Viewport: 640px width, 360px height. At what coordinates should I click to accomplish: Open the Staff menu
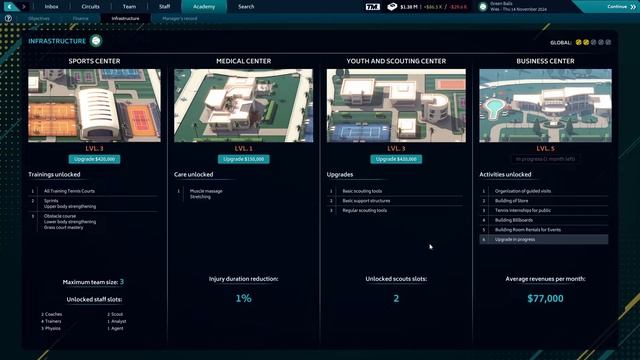(x=164, y=7)
